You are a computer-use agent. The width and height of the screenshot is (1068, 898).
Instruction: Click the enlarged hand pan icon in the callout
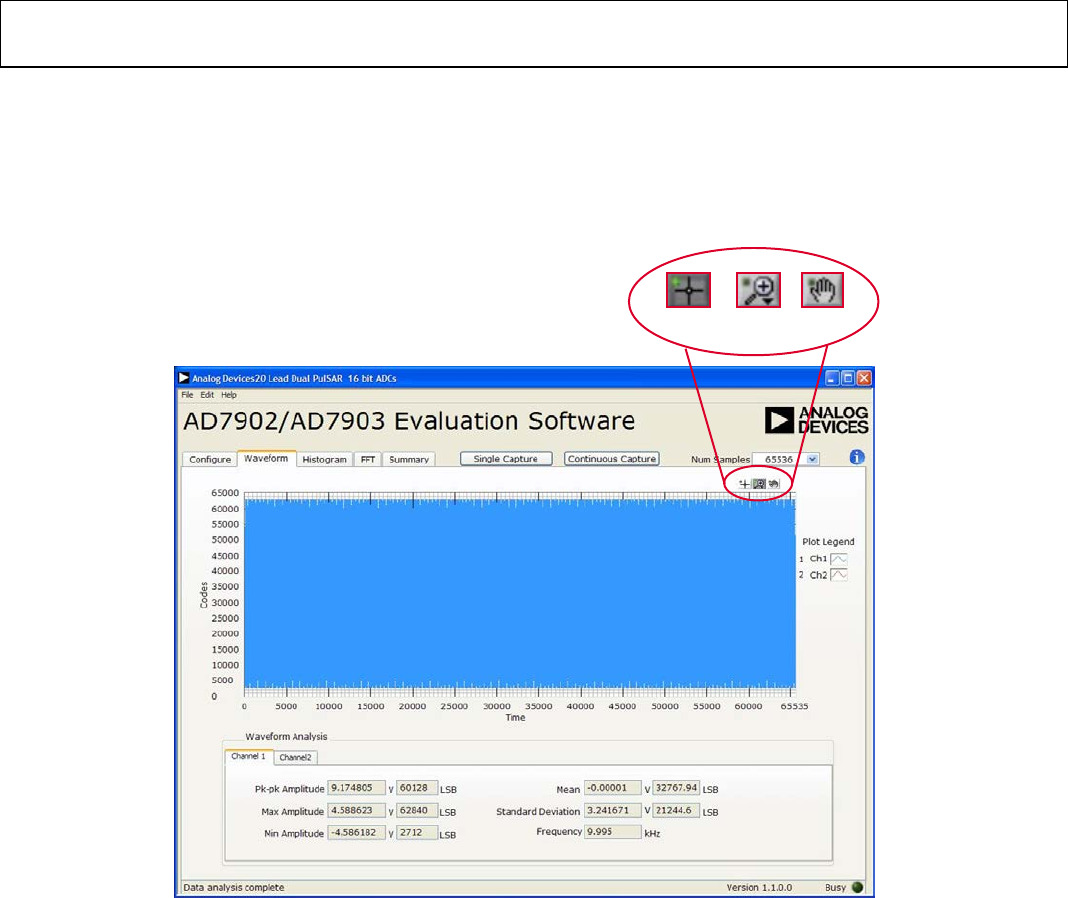pos(823,290)
